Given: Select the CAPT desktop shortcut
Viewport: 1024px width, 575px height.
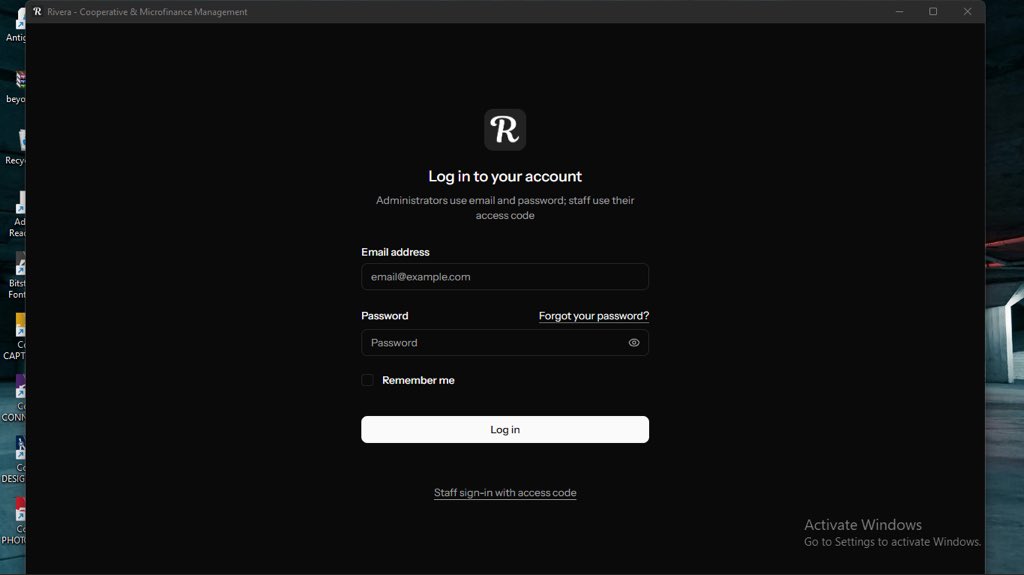Looking at the screenshot, I should coord(14,337).
